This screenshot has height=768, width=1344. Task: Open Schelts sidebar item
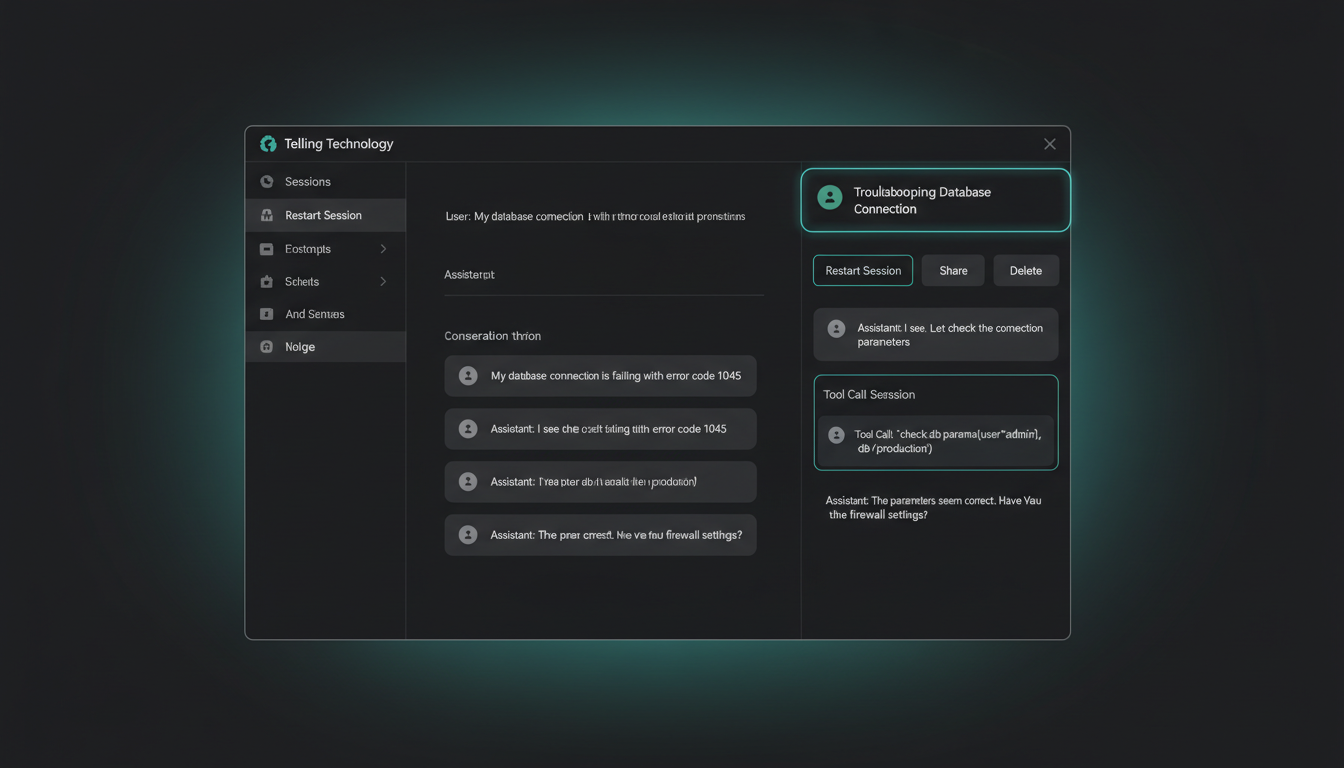coord(325,282)
